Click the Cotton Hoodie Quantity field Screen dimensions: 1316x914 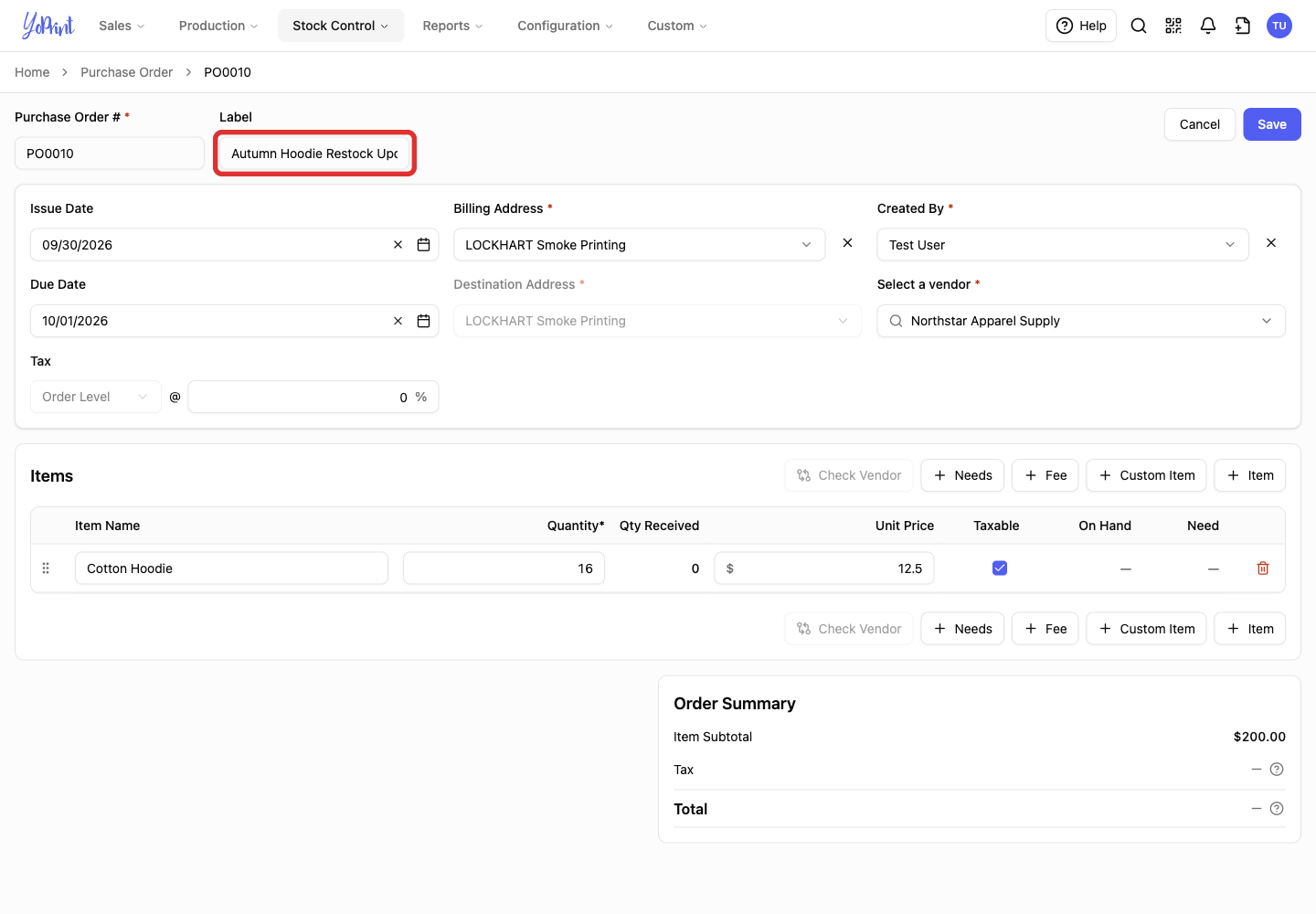(504, 569)
